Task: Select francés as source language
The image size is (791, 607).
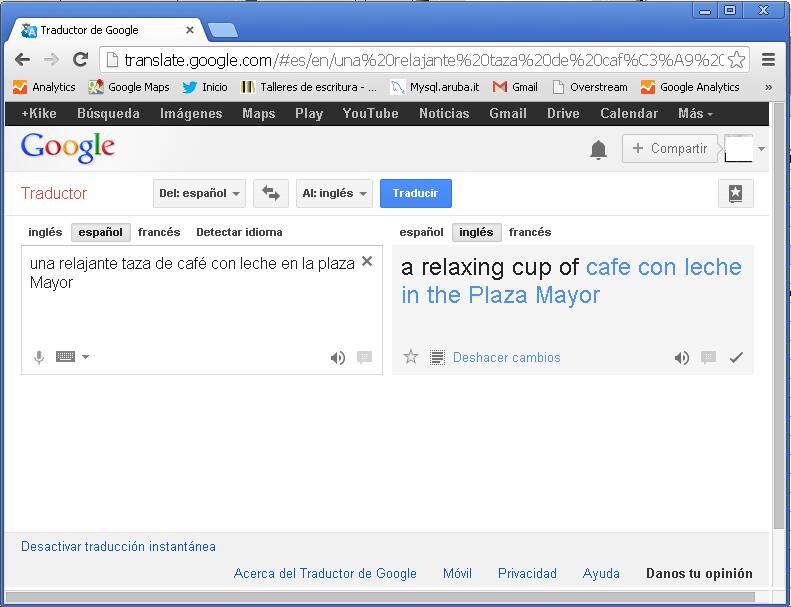Action: click(159, 232)
